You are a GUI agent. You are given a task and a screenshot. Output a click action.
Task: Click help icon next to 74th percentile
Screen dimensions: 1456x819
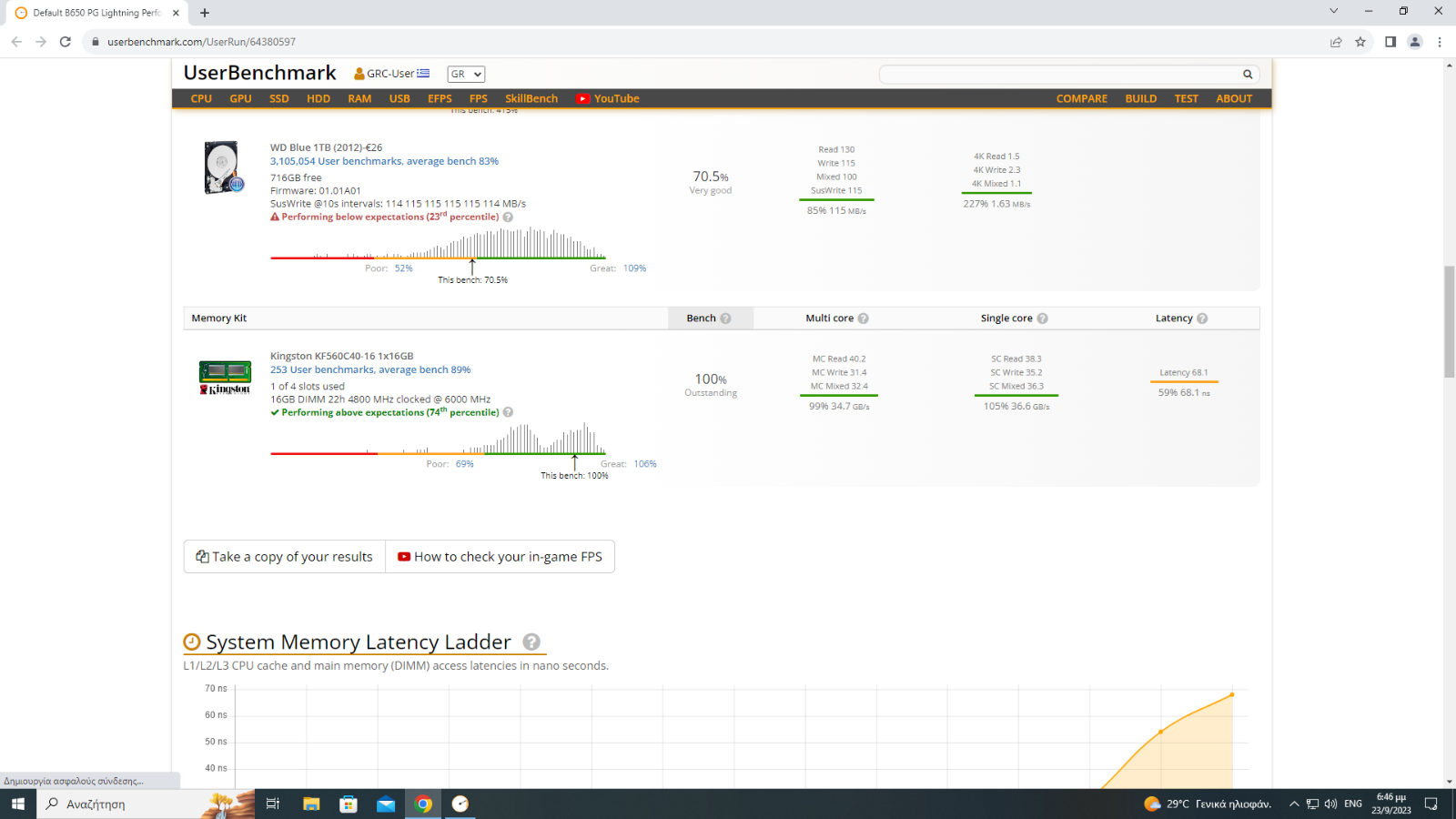[x=508, y=412]
